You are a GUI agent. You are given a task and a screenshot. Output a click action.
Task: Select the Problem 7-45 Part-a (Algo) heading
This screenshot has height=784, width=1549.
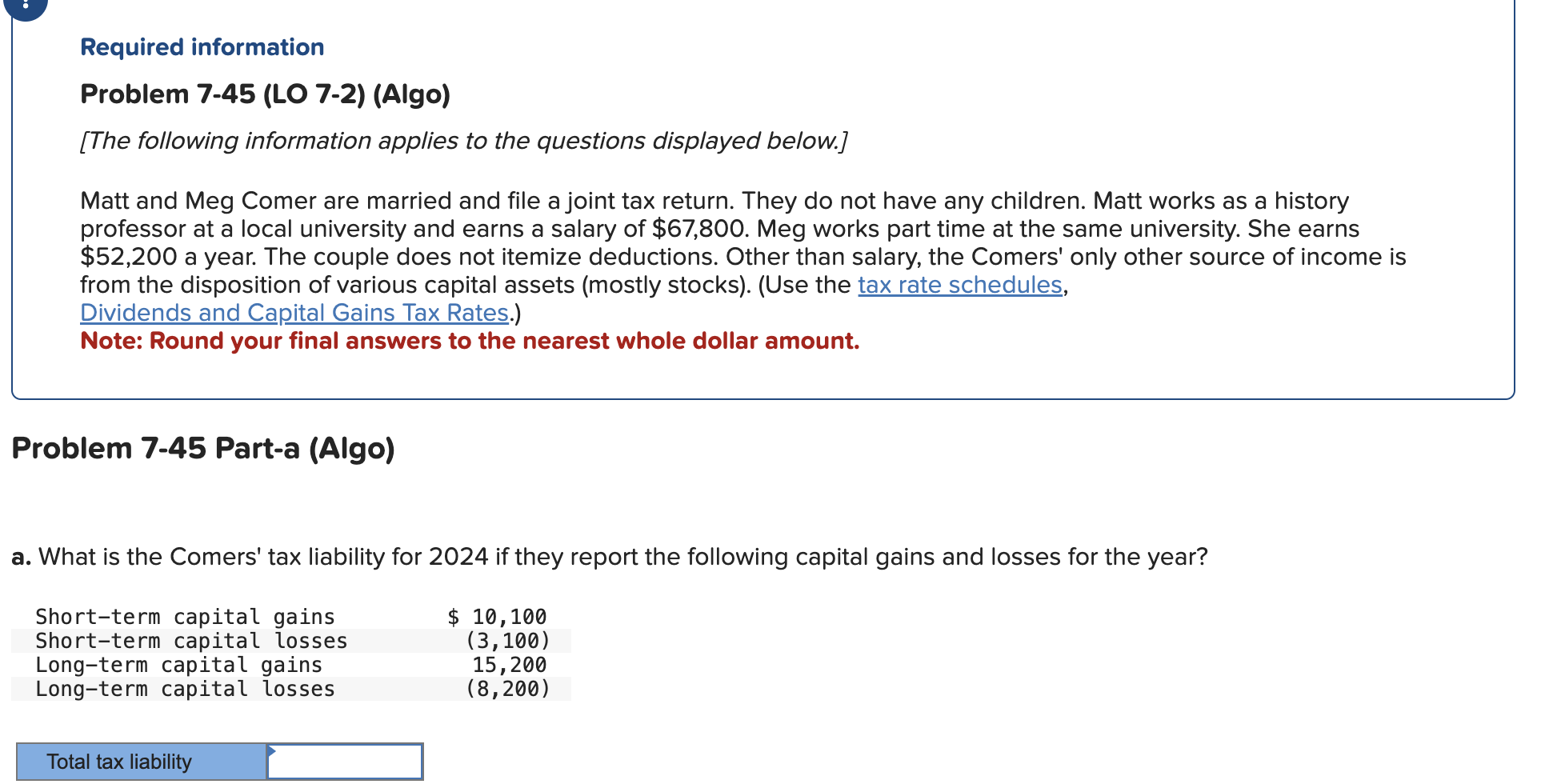point(202,448)
